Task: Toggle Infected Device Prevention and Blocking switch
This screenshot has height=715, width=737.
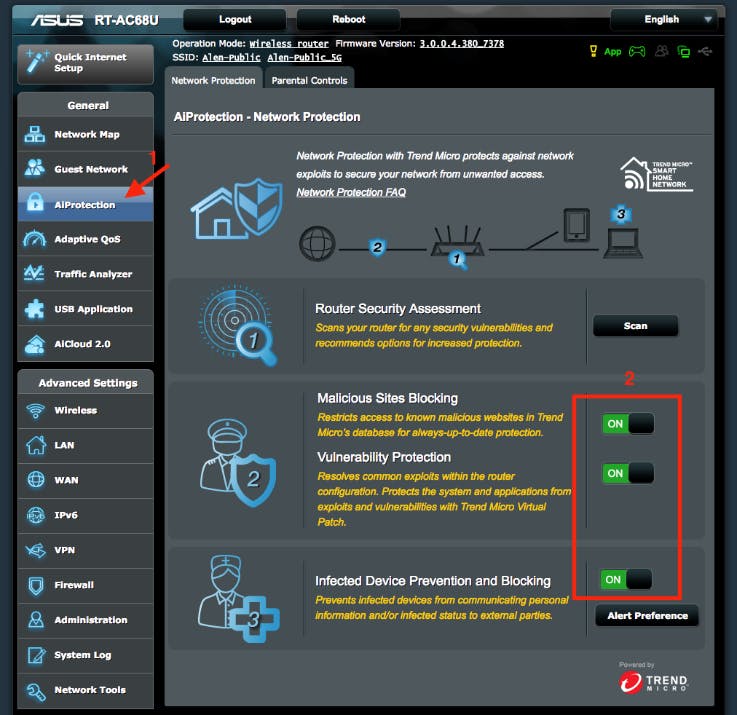Action: pos(626,579)
